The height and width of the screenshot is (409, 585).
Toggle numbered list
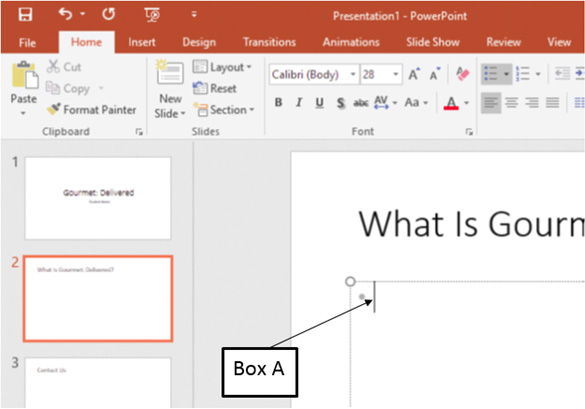523,74
